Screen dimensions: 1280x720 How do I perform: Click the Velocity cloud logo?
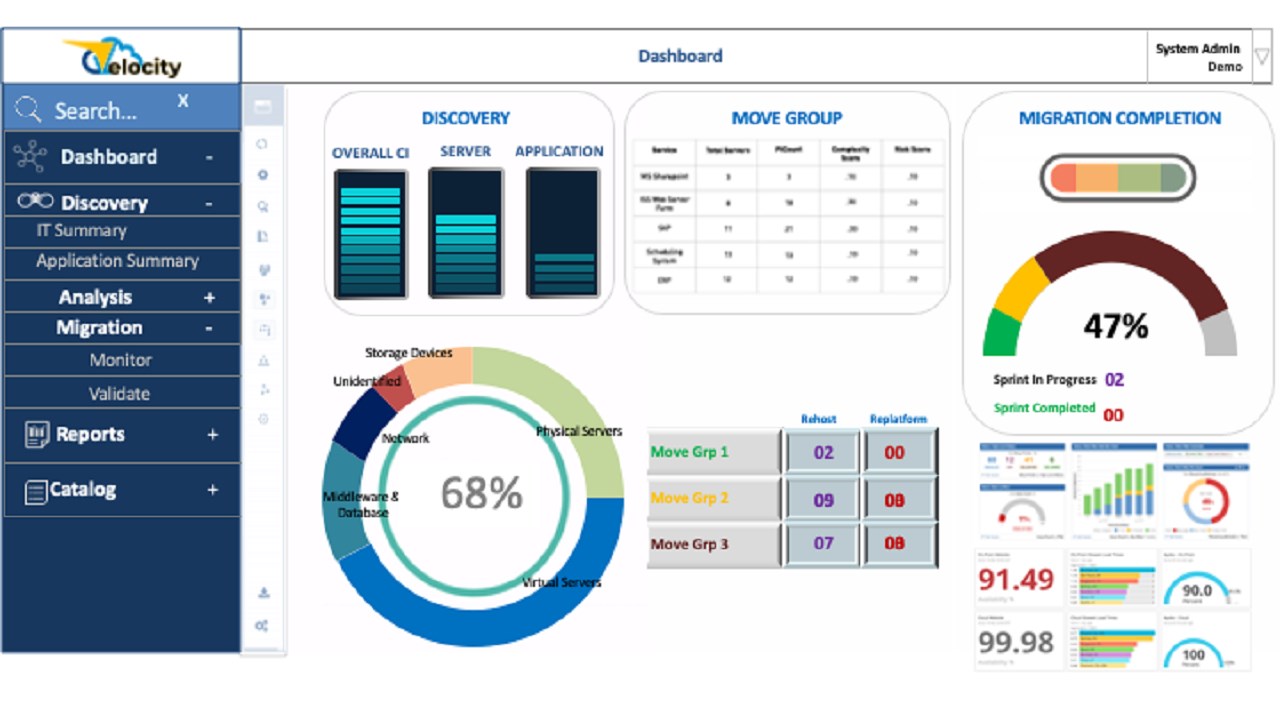tap(122, 57)
